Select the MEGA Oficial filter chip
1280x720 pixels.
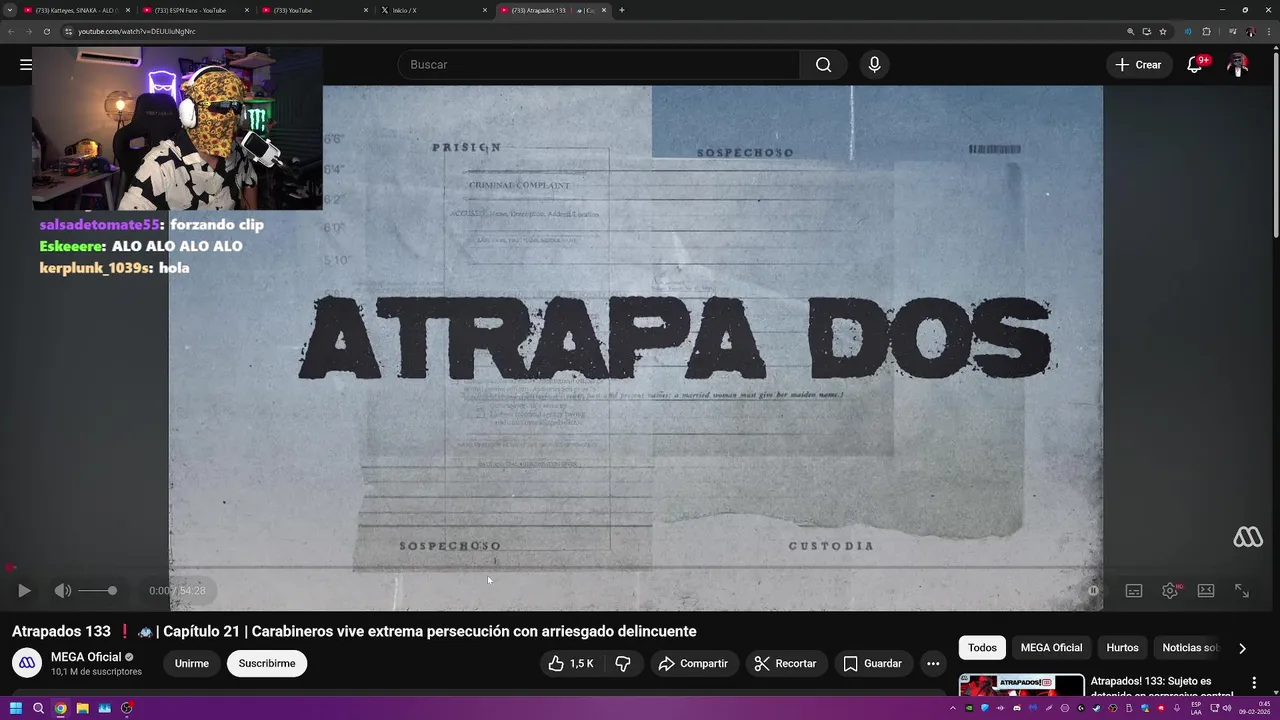tap(1051, 648)
